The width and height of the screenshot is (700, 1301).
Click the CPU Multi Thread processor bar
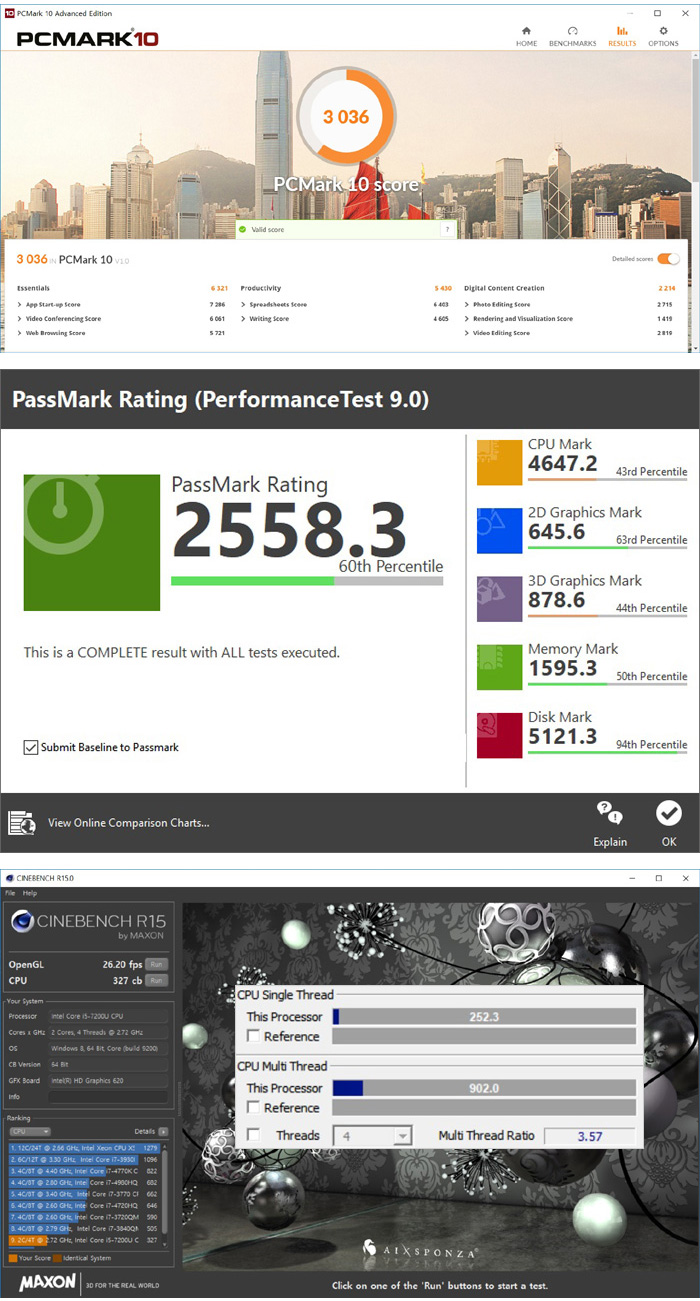click(x=484, y=1088)
